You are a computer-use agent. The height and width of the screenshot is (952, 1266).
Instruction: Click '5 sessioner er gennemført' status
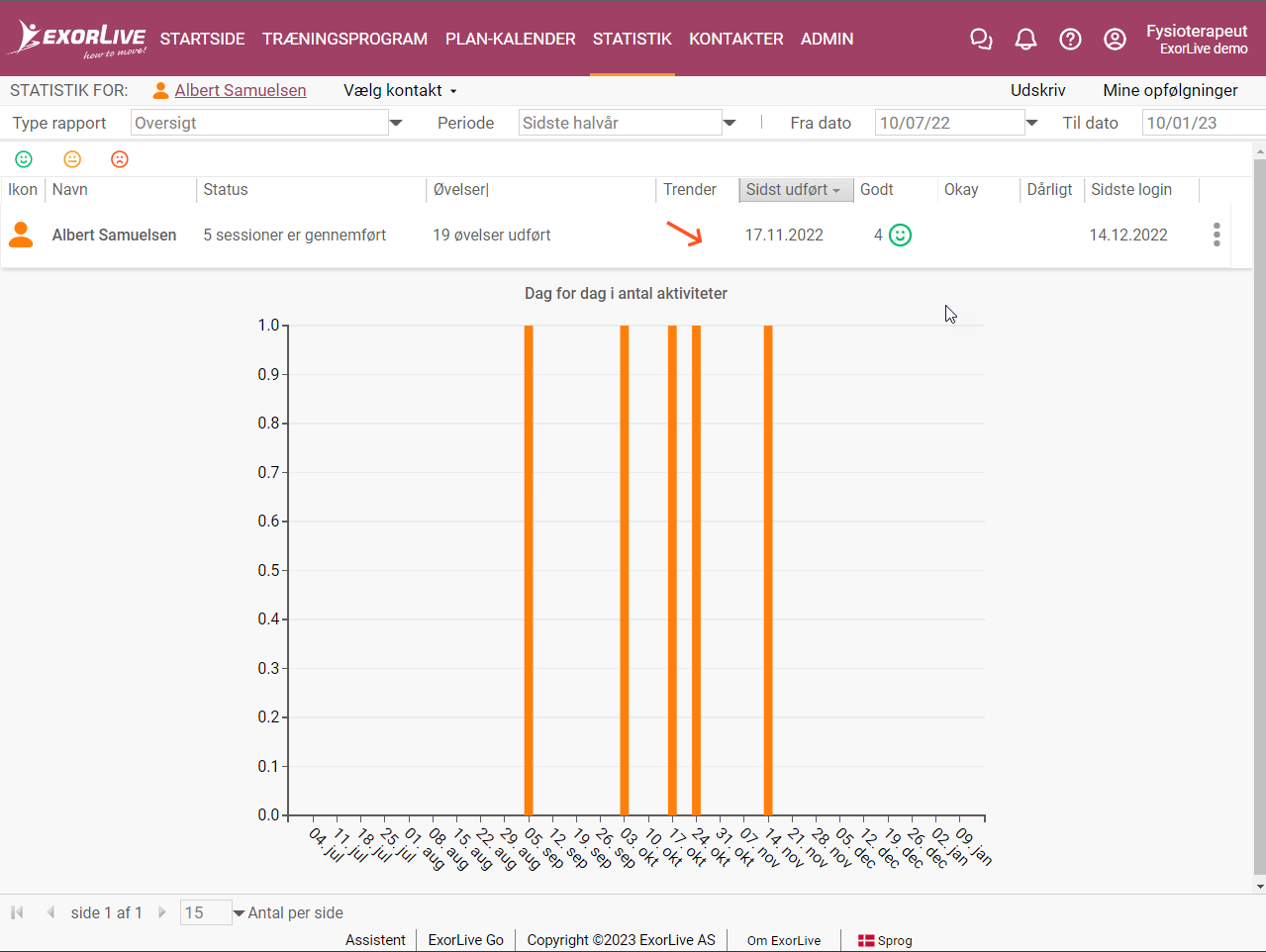295,235
